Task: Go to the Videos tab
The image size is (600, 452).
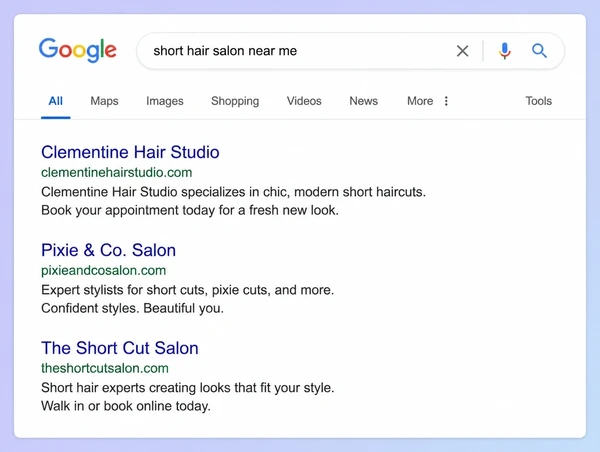Action: pyautogui.click(x=304, y=101)
